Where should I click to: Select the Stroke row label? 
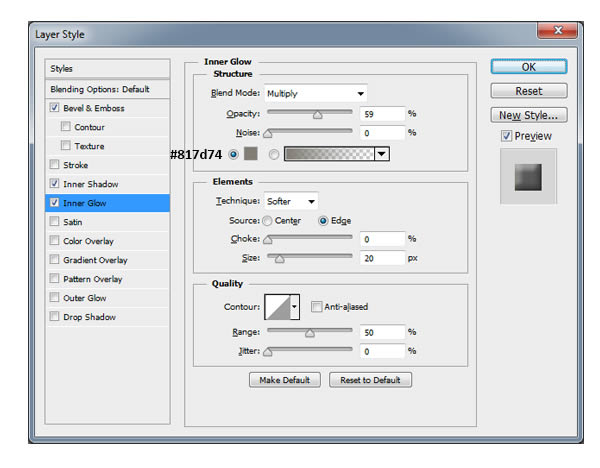[76, 165]
